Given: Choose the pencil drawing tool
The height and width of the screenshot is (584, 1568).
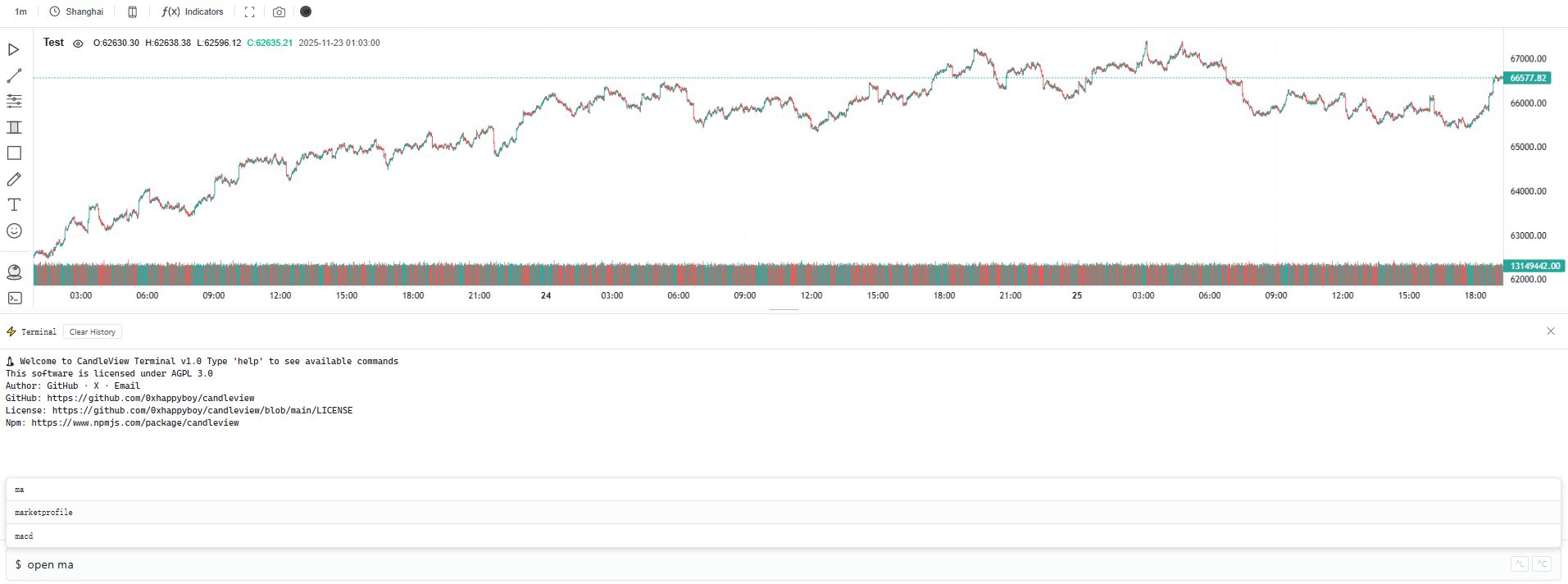Looking at the screenshot, I should pyautogui.click(x=14, y=179).
